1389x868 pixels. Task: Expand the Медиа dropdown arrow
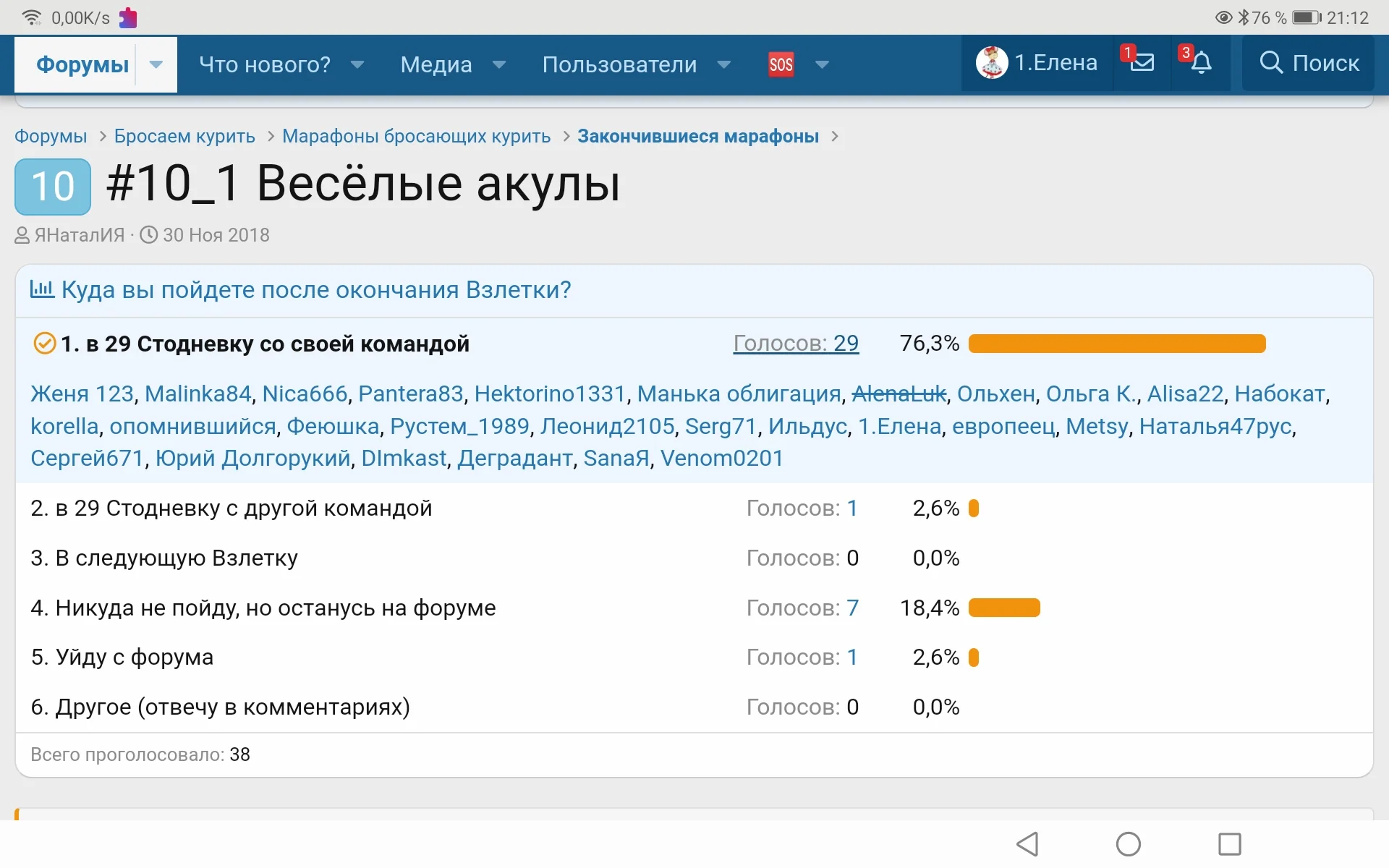[x=499, y=64]
